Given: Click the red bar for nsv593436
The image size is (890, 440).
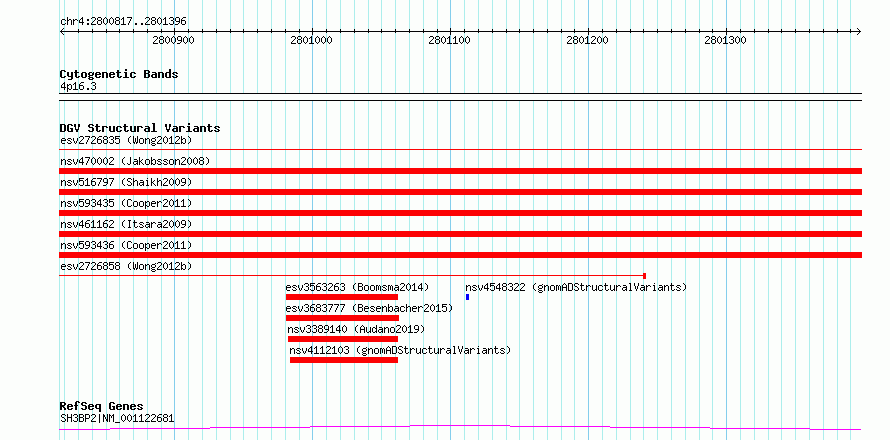Looking at the screenshot, I should coord(460,255).
